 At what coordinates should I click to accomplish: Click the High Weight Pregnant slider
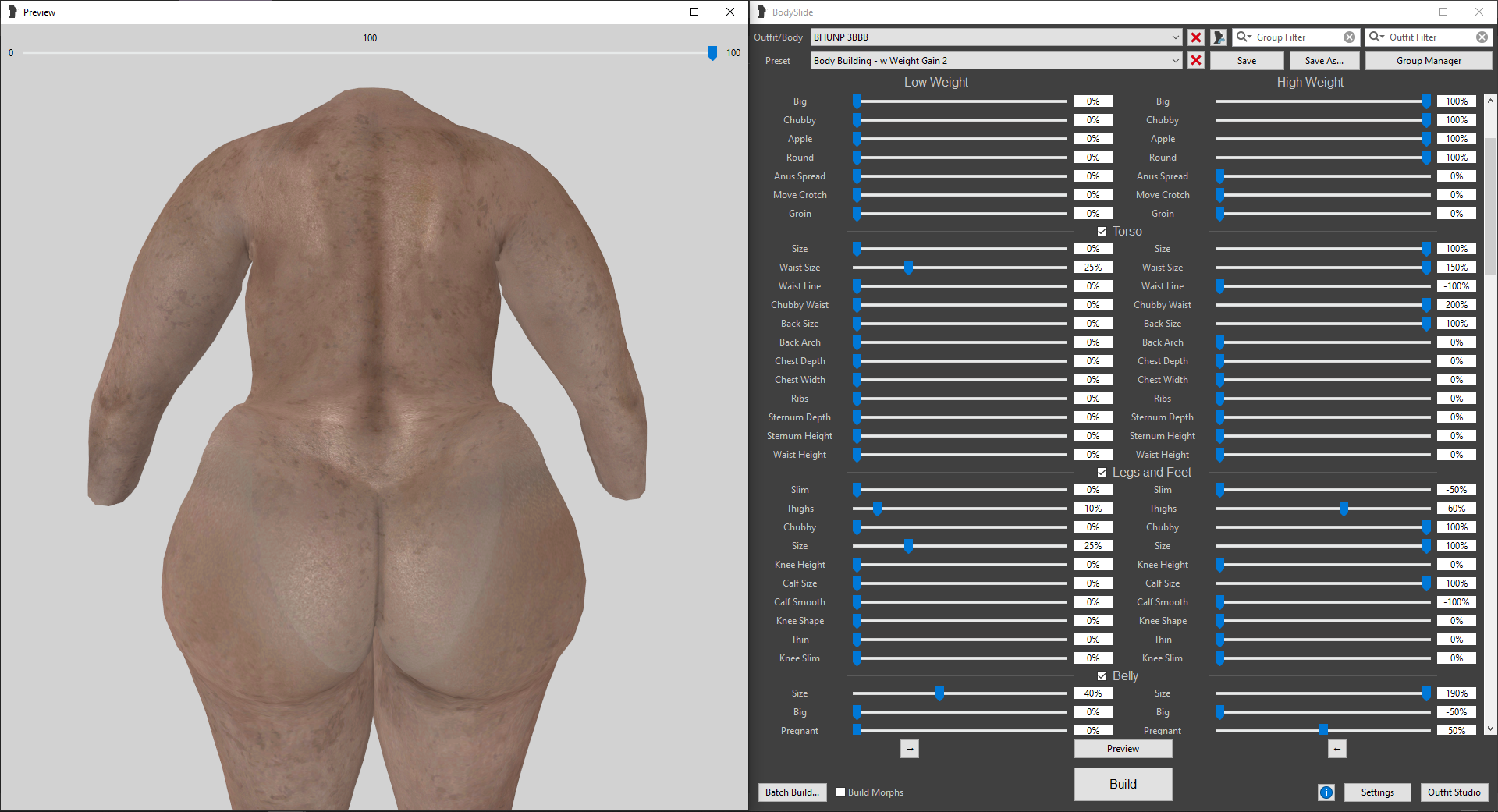1322,731
